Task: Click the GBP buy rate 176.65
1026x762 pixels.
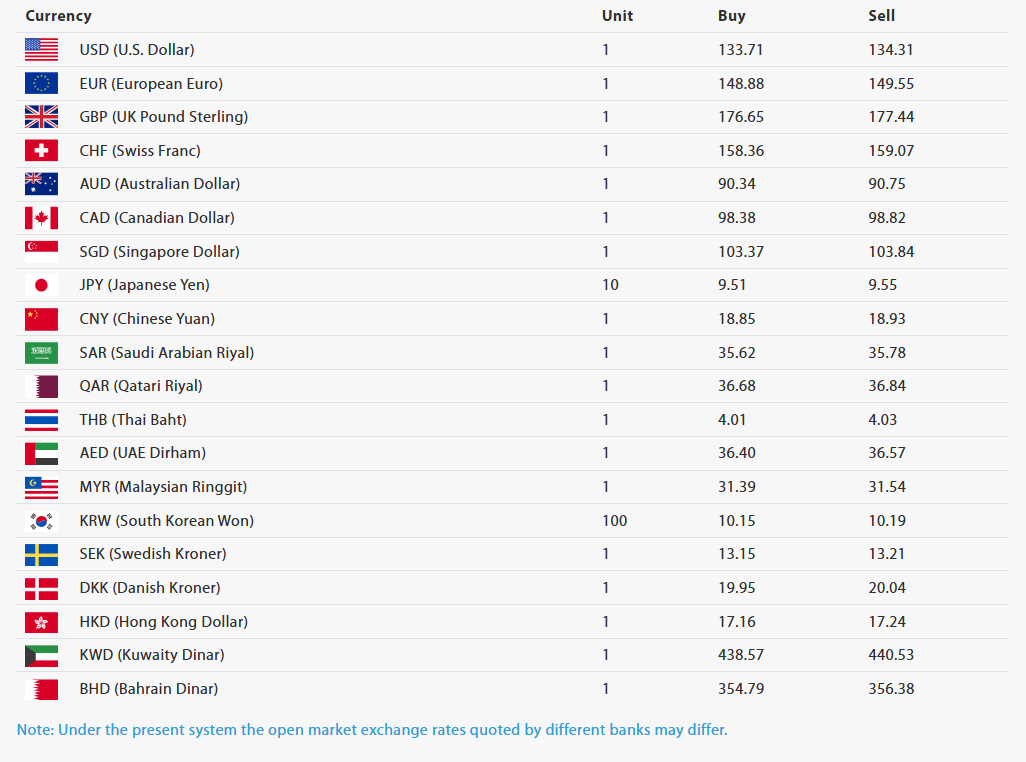Action: tap(741, 117)
